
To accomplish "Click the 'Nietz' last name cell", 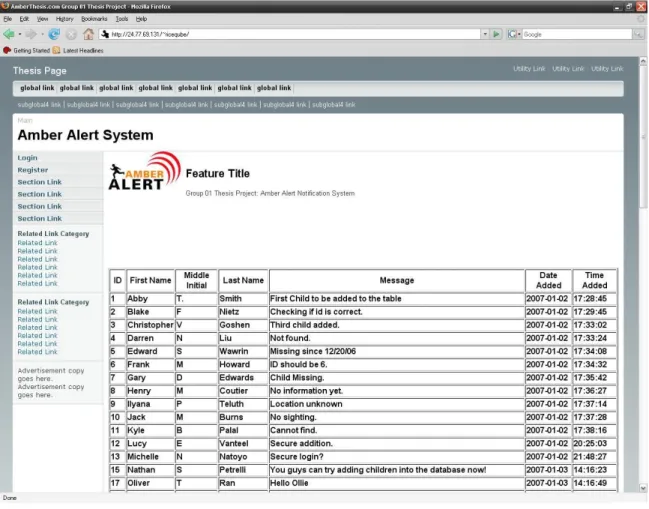I will 243,312.
